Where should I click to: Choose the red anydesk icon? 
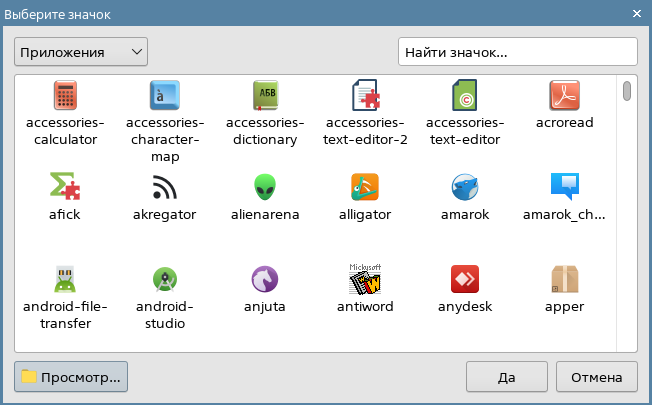pos(465,279)
